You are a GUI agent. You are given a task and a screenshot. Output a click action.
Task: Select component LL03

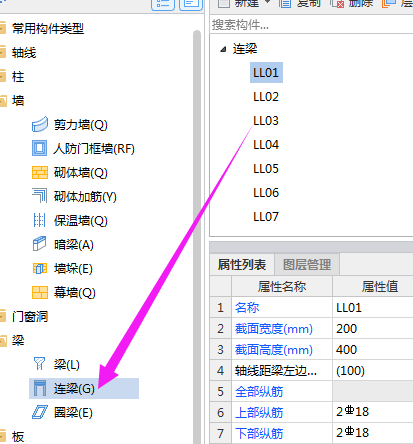pos(266,121)
